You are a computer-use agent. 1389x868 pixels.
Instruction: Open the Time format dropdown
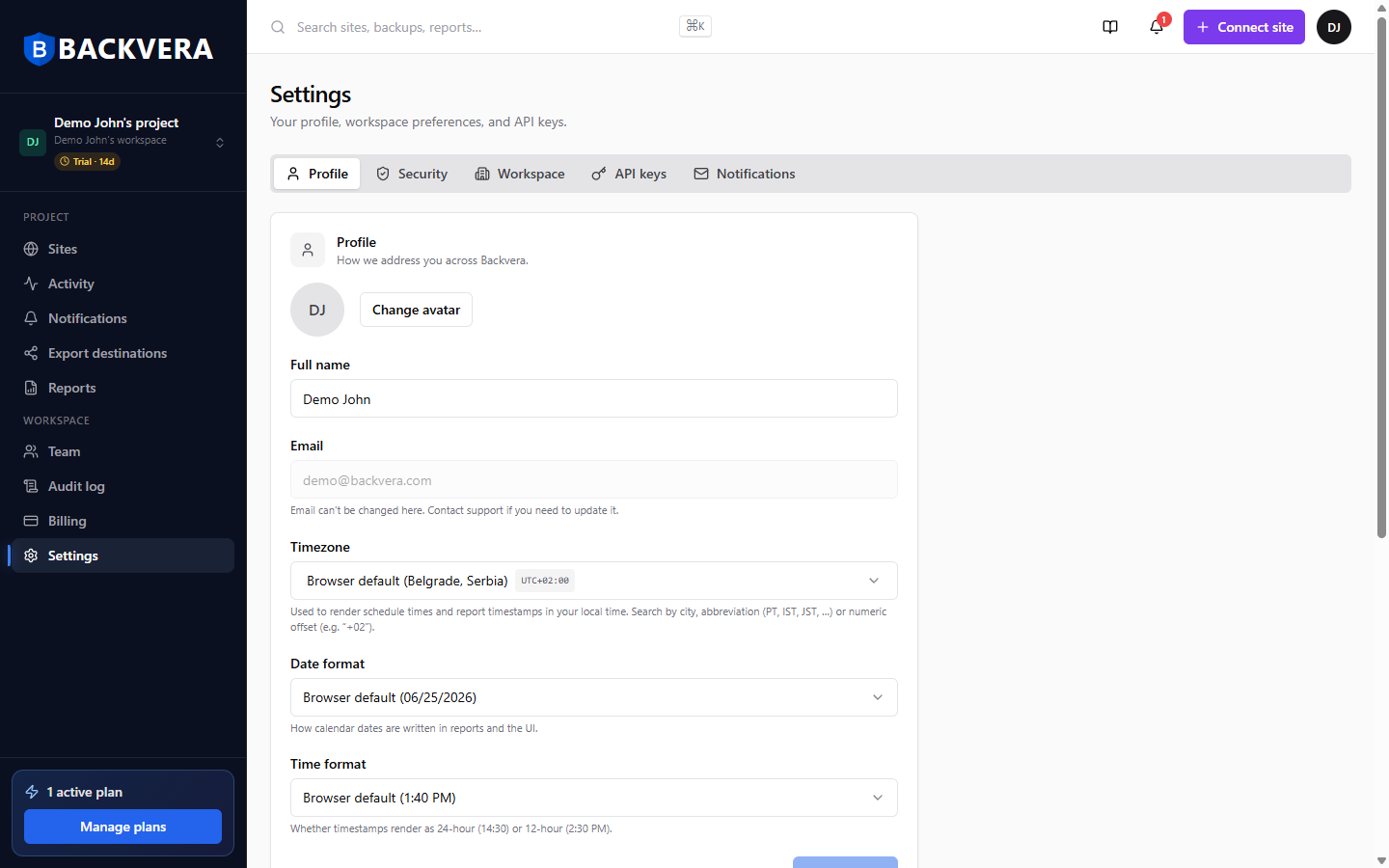coord(594,798)
